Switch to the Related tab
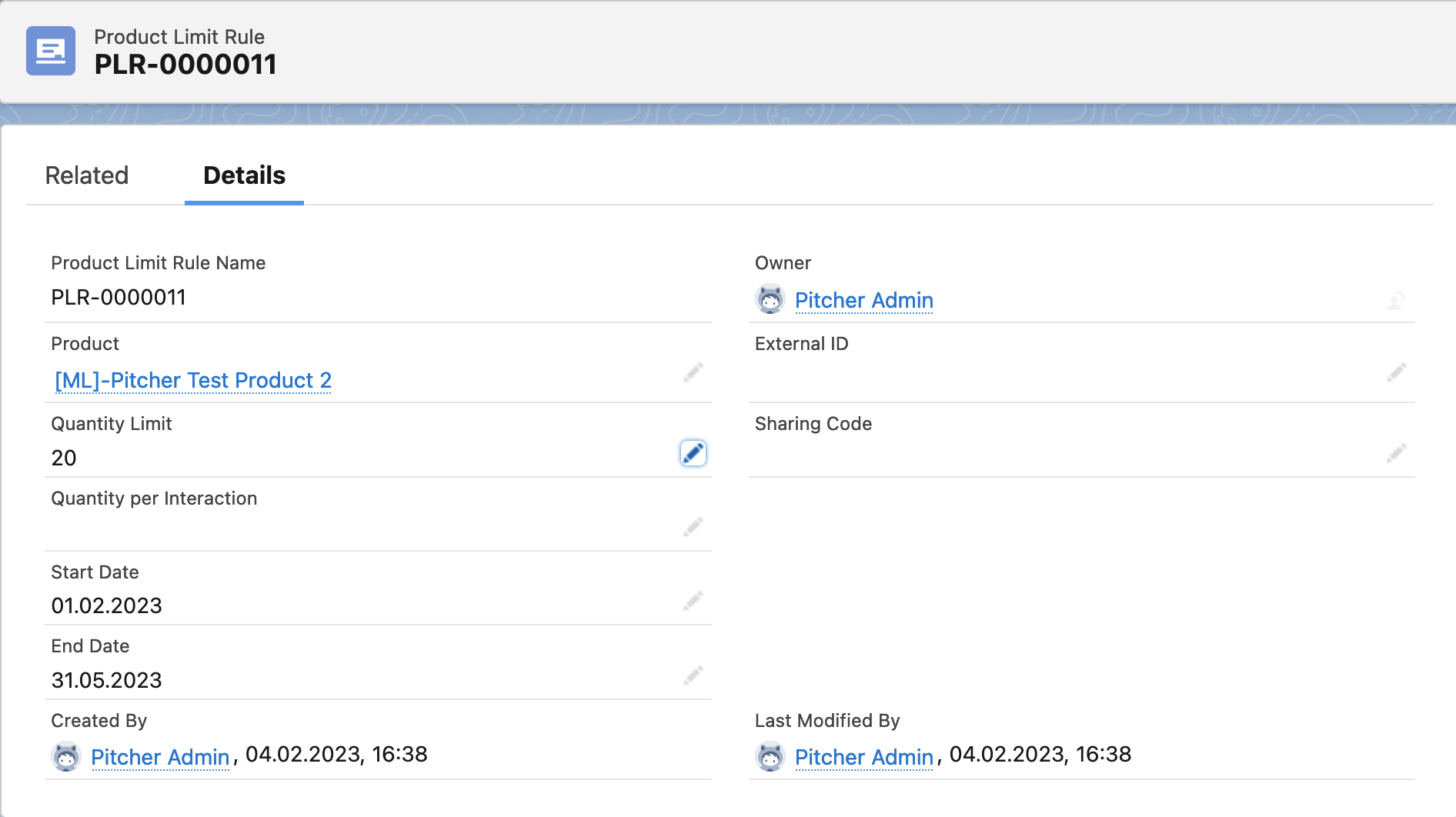The image size is (1456, 817). [87, 175]
